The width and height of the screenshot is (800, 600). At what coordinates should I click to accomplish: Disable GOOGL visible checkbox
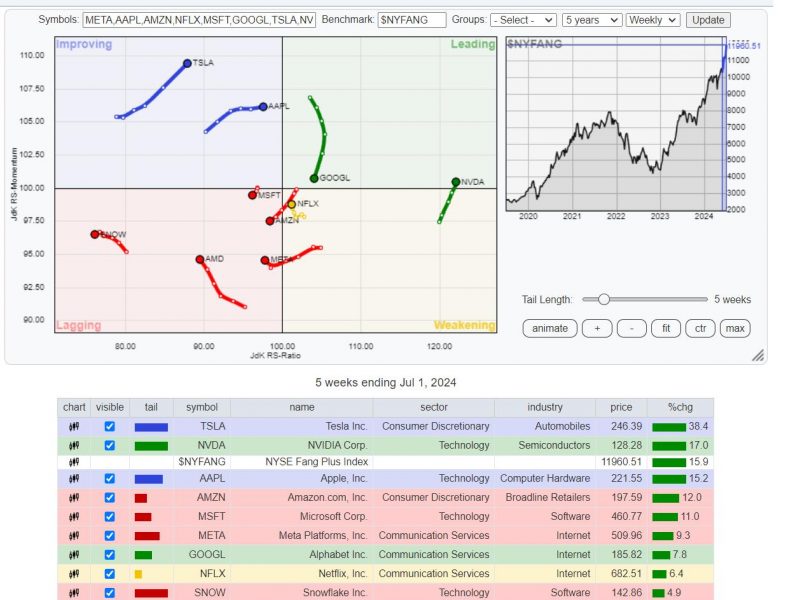pos(110,555)
